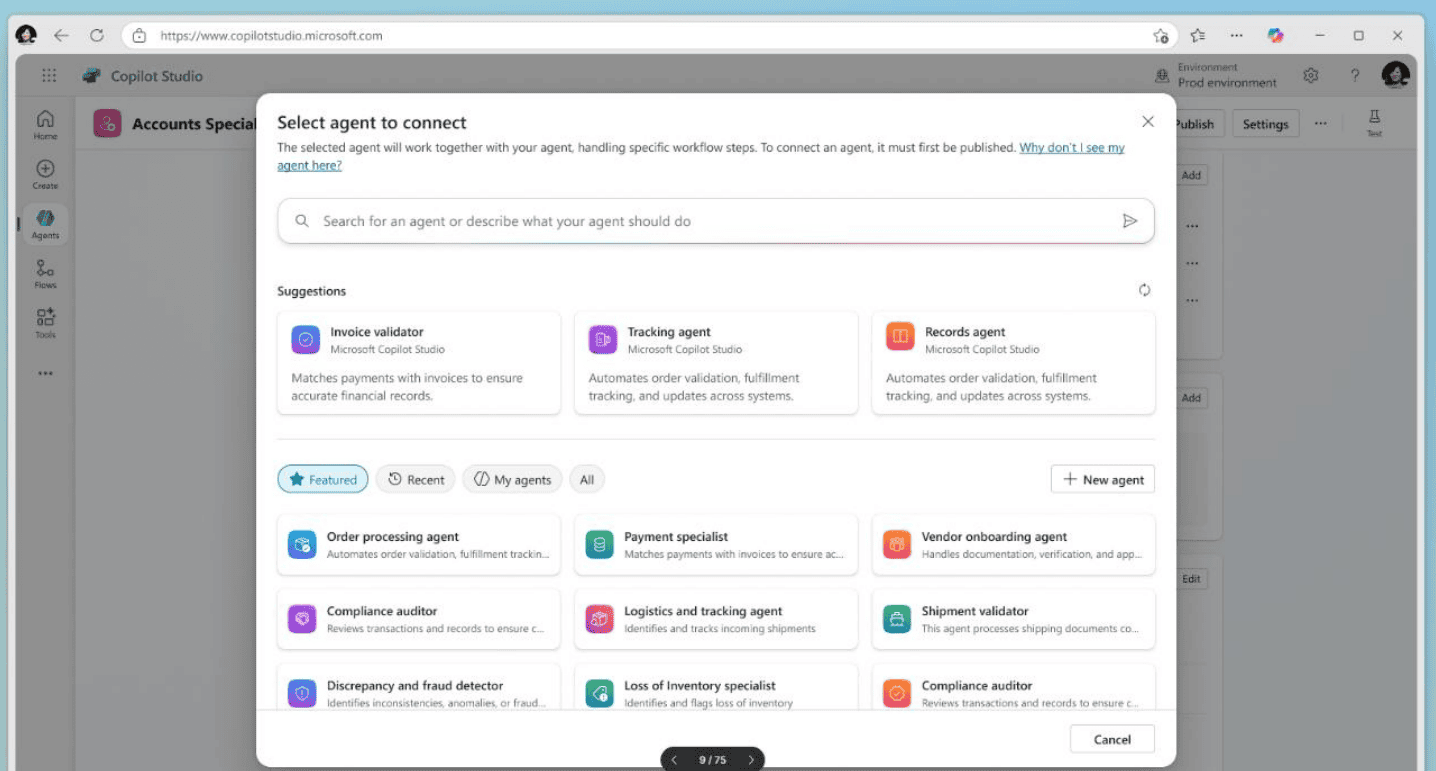The image size is (1436, 771).
Task: Click the New agent button
Action: pos(1103,480)
